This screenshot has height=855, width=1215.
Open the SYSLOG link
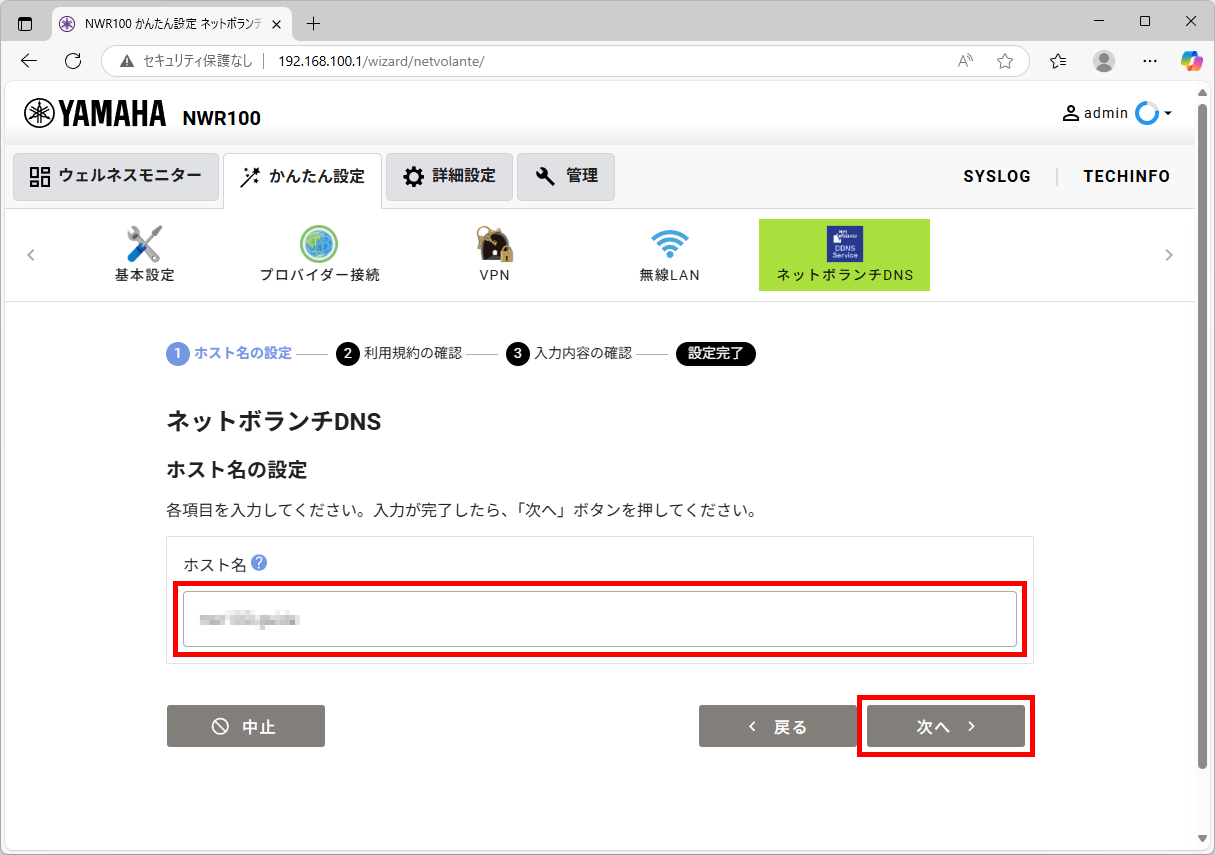click(996, 177)
